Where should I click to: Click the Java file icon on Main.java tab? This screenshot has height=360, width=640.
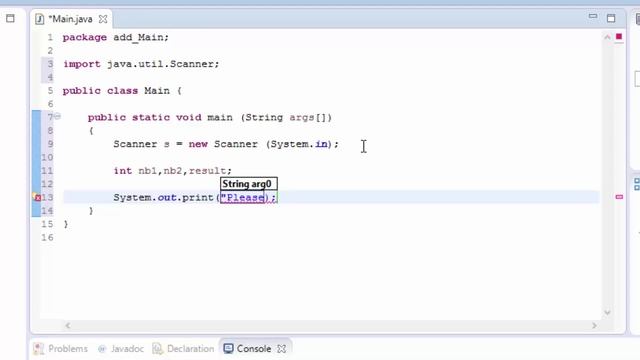tap(40, 19)
